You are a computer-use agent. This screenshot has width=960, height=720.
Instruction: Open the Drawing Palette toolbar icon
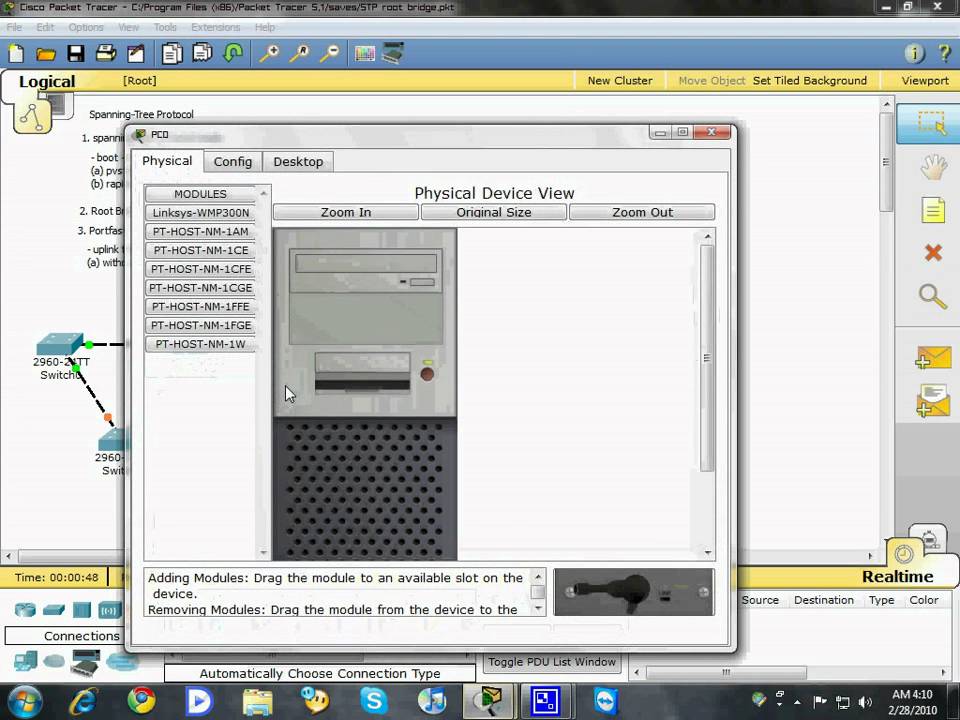(365, 54)
